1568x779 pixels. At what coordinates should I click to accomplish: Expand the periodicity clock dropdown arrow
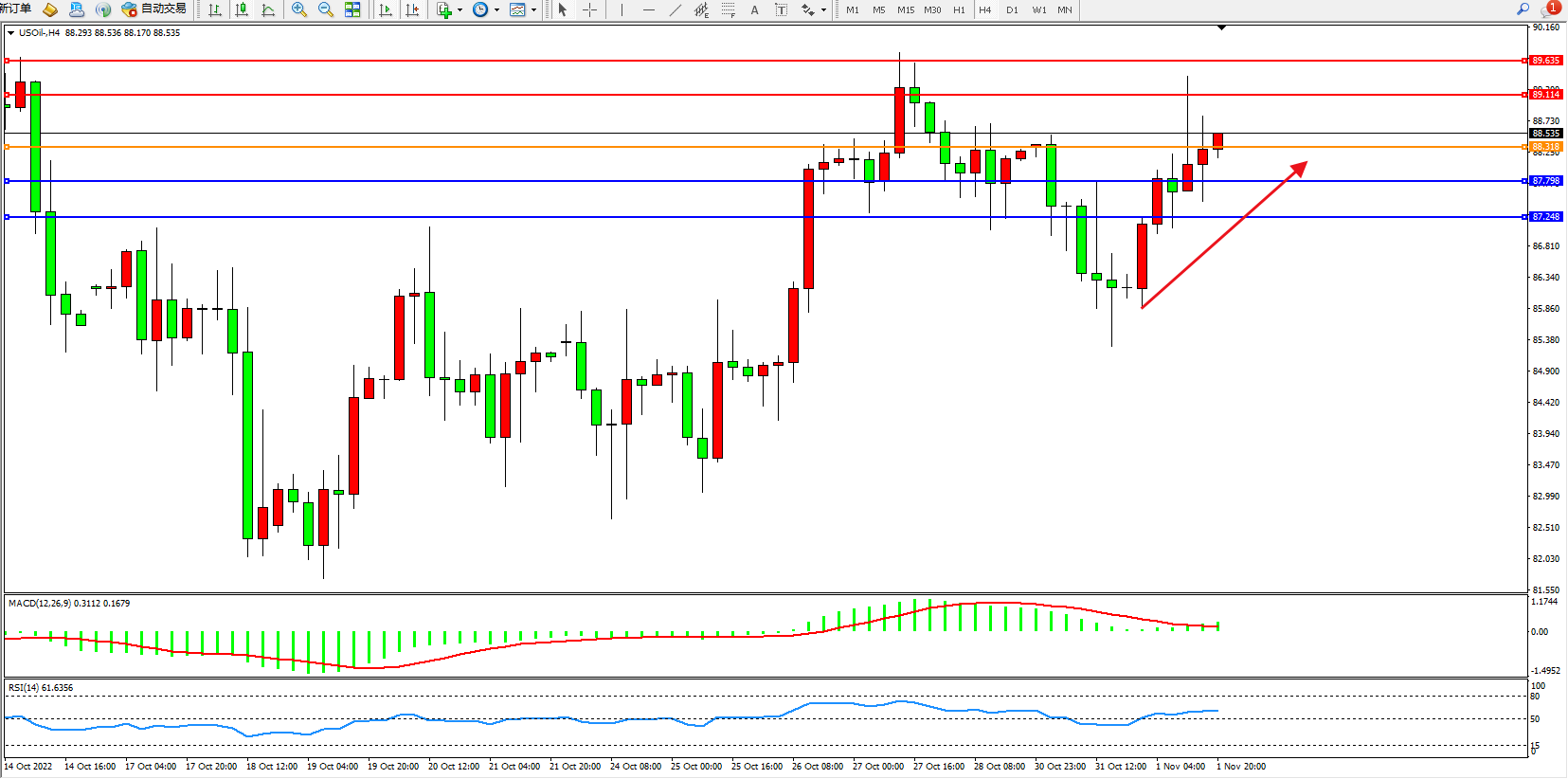[x=496, y=10]
